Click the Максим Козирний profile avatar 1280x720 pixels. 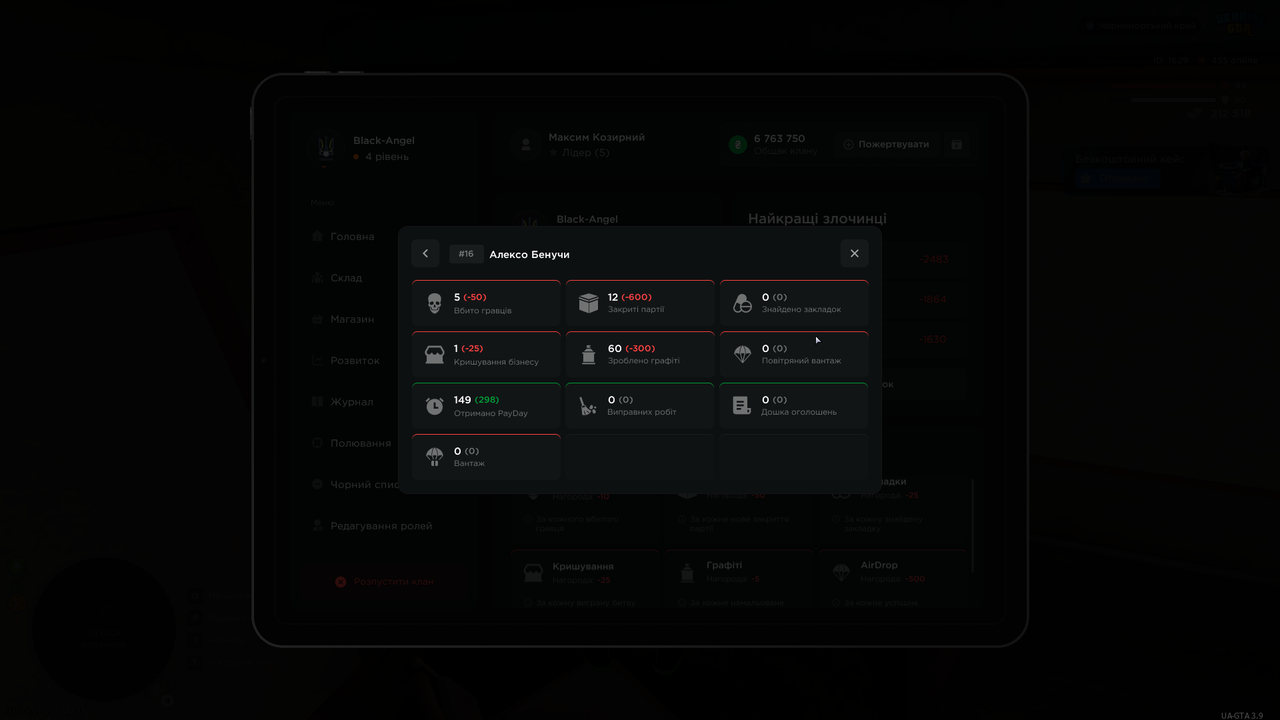click(525, 145)
